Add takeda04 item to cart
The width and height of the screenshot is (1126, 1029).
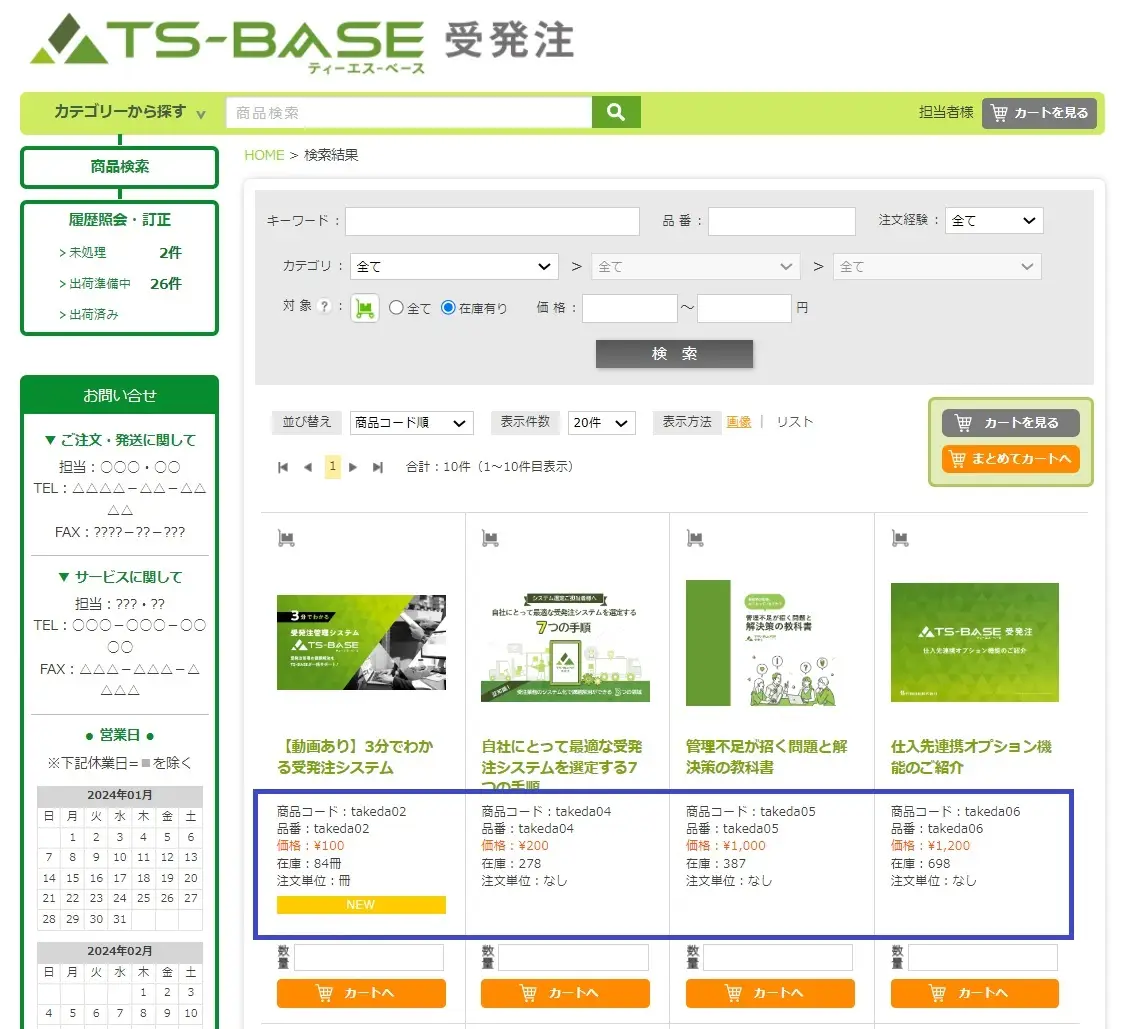click(565, 993)
